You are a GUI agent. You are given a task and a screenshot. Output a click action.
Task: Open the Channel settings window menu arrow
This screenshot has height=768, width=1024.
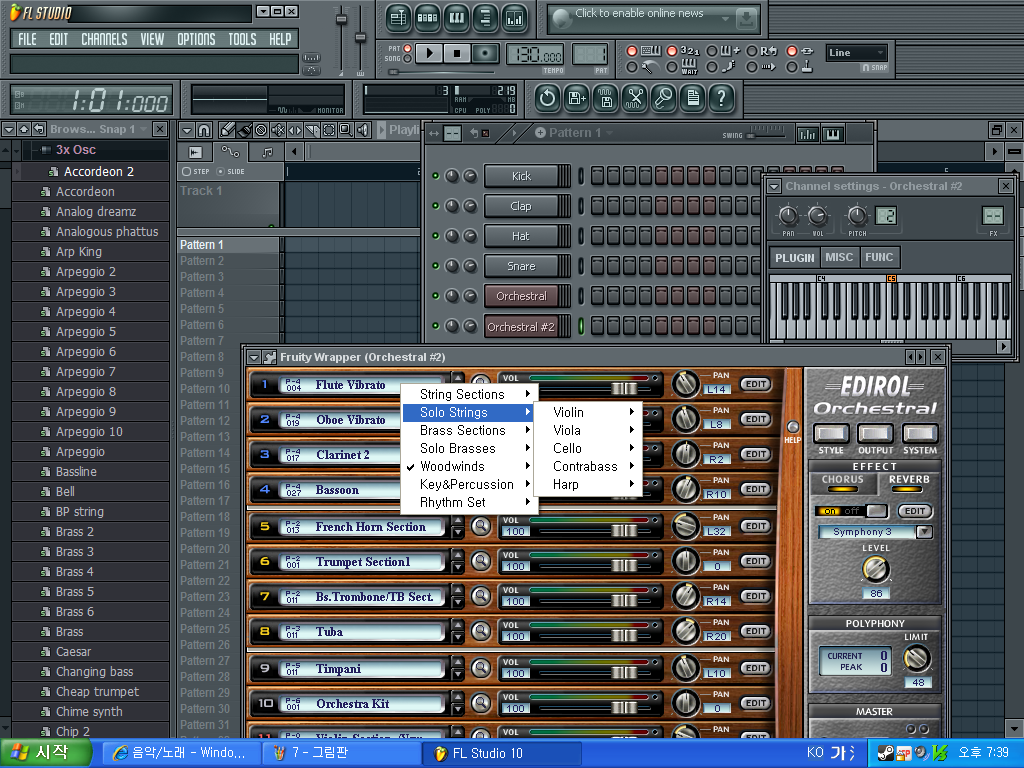click(775, 187)
